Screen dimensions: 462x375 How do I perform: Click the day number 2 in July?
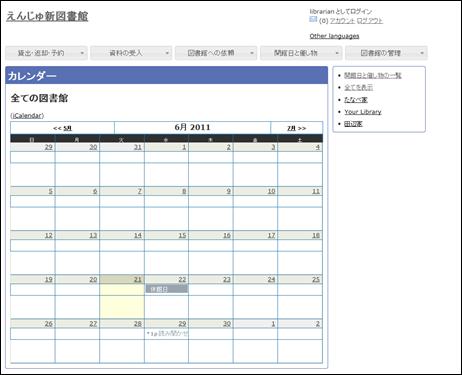pos(318,323)
